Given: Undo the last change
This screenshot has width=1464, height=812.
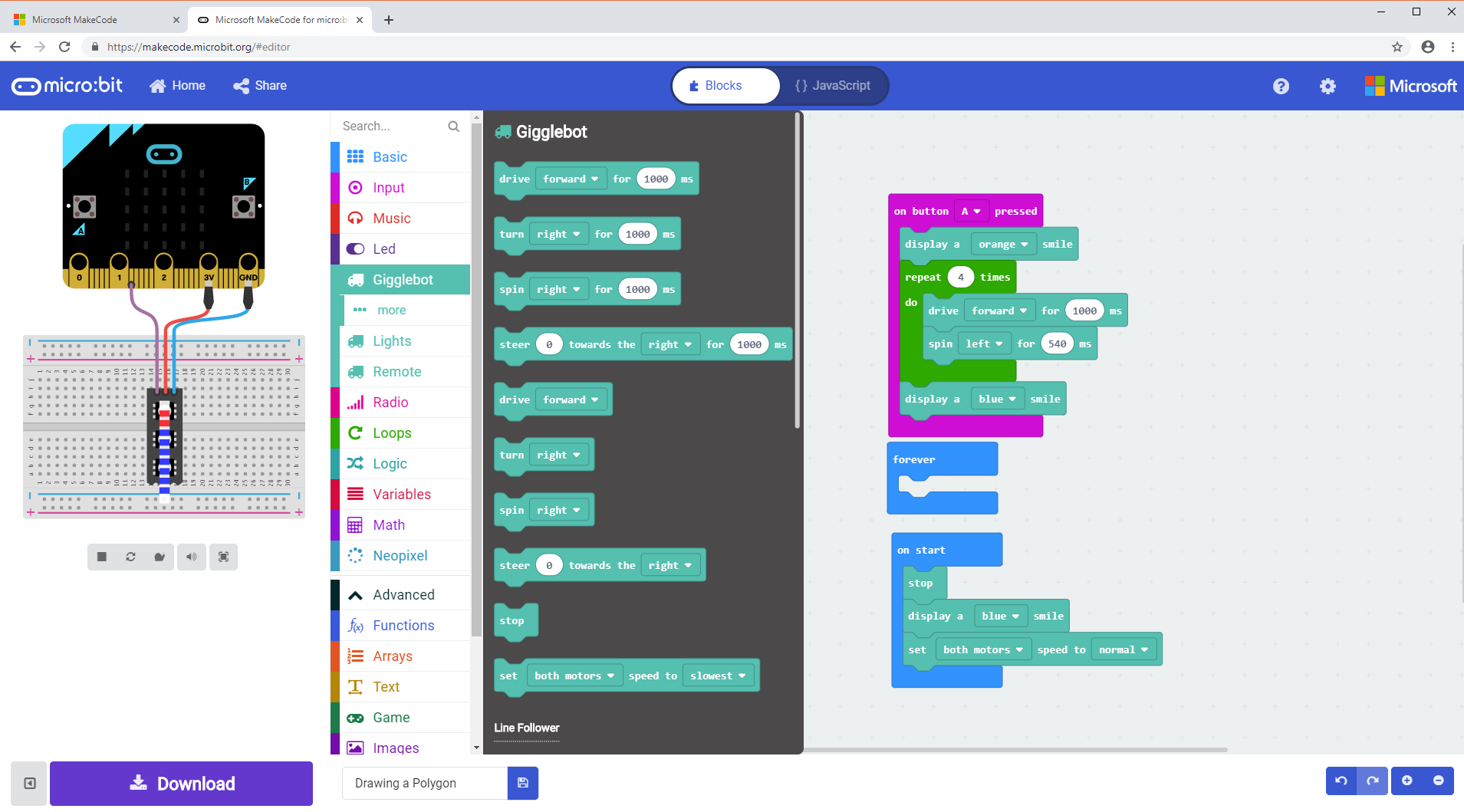Looking at the screenshot, I should point(1341,780).
